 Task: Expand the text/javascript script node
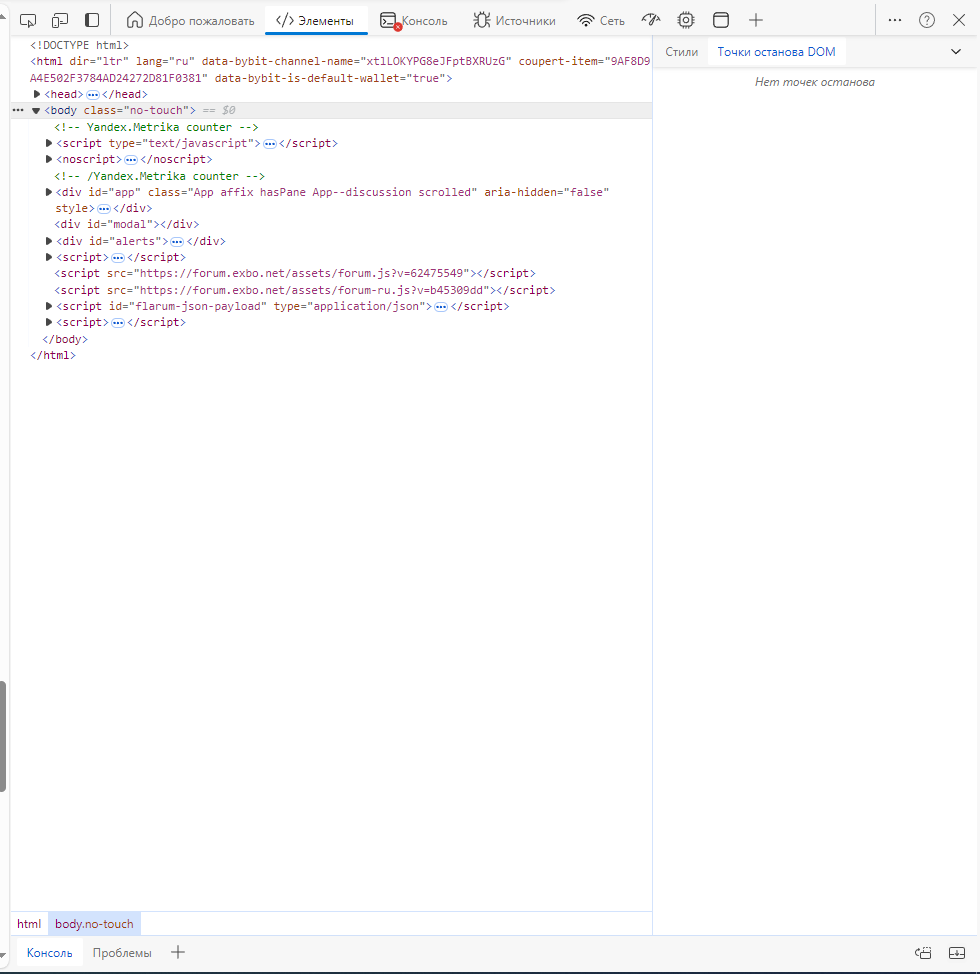[49, 143]
